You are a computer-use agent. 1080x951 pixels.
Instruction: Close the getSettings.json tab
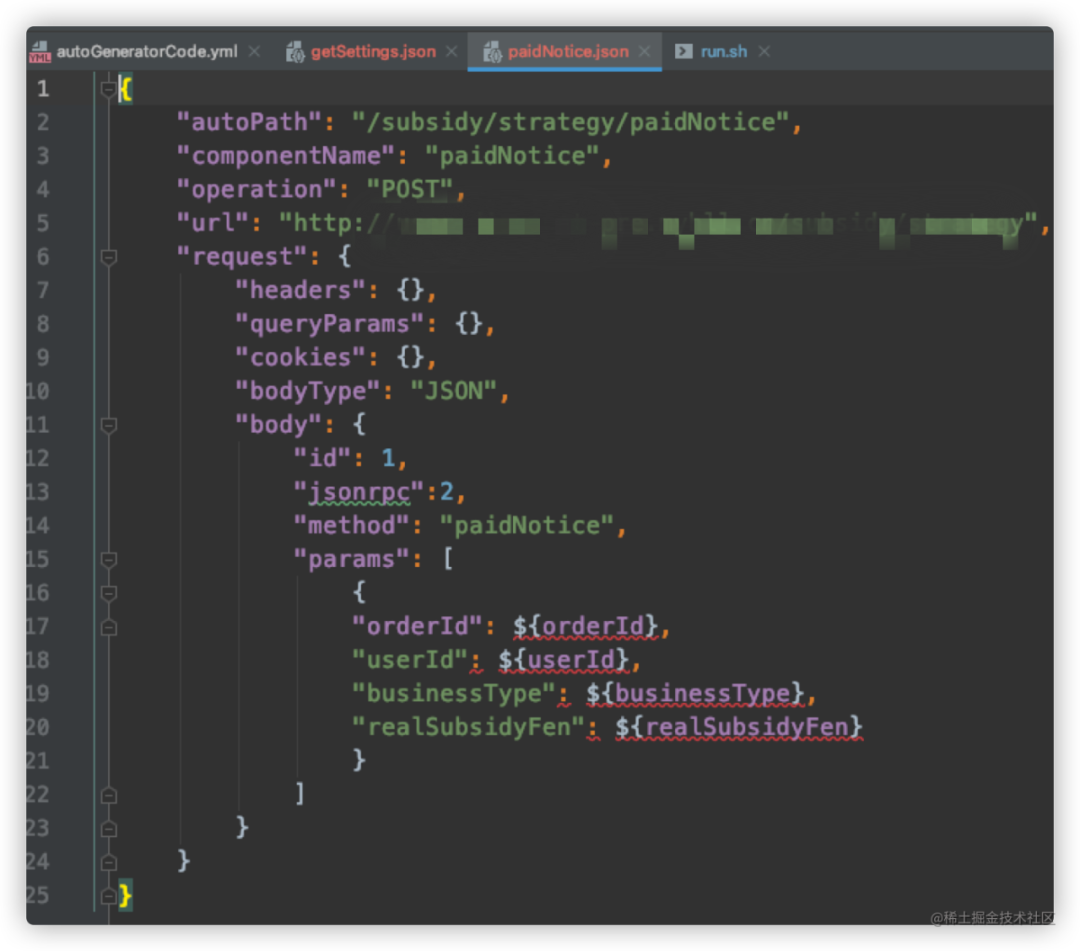point(451,52)
